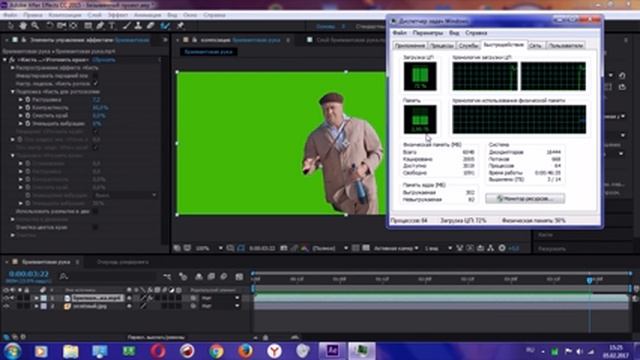Select the Pan Behind anchor tool
The image size is (640, 360).
point(74,26)
